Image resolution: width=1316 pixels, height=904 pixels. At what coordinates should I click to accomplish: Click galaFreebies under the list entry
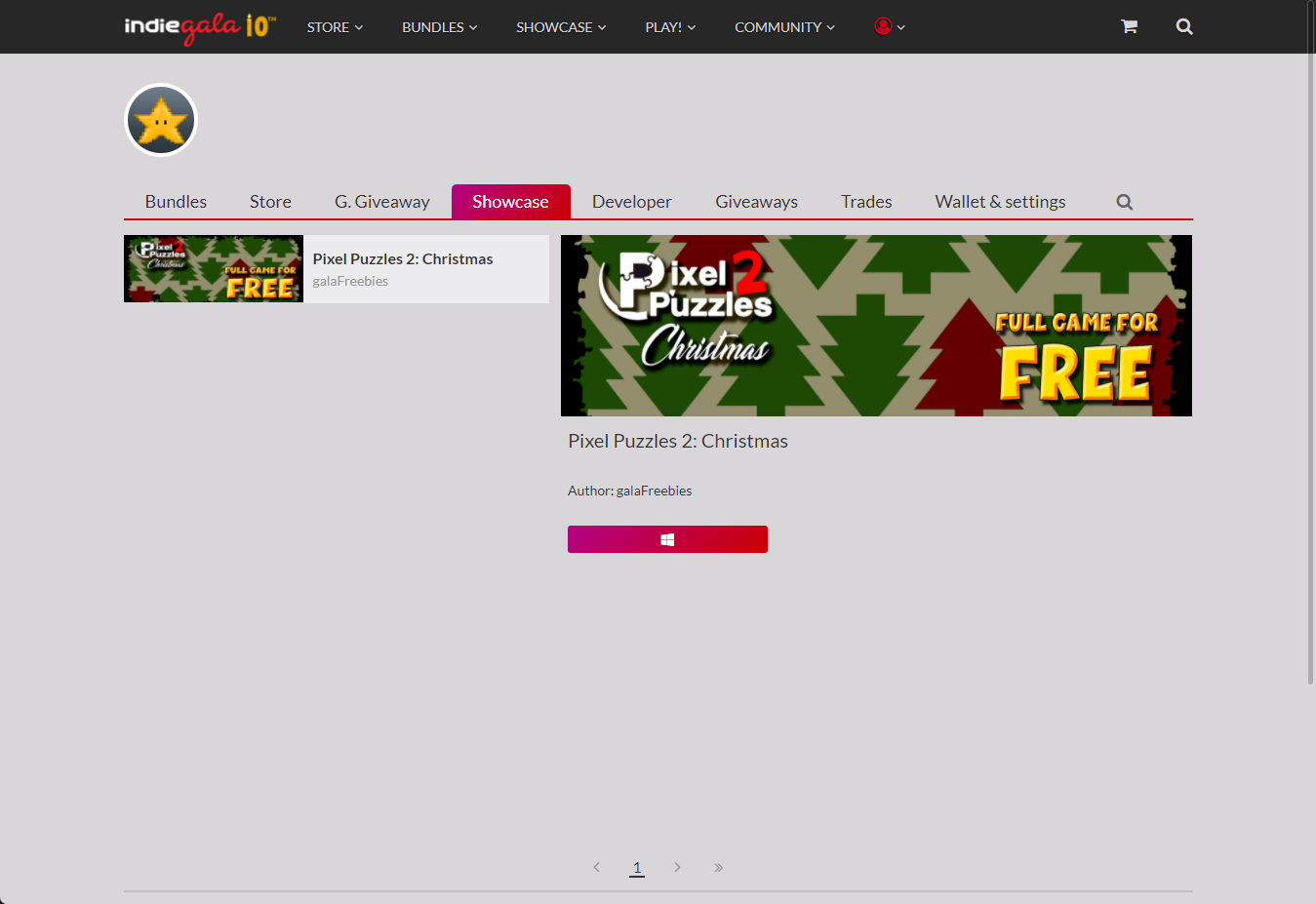click(x=350, y=281)
